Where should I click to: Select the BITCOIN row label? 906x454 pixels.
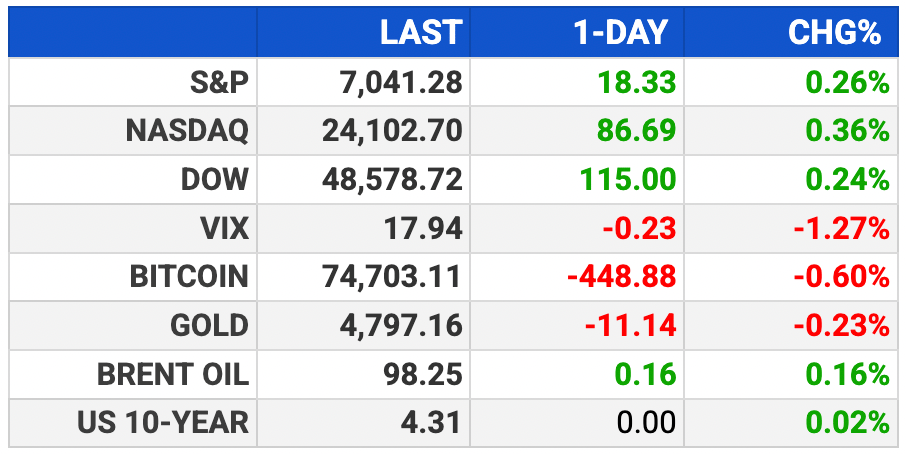click(x=189, y=277)
